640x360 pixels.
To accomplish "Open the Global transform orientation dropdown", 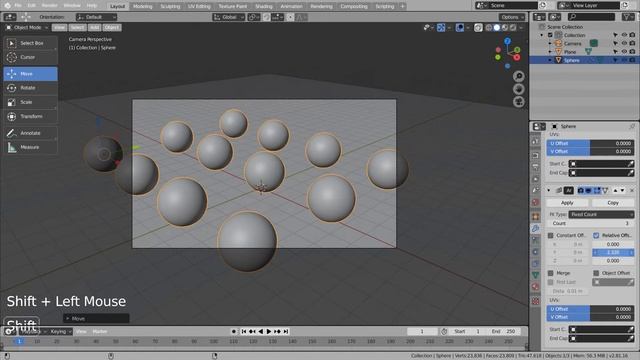I will (x=229, y=17).
